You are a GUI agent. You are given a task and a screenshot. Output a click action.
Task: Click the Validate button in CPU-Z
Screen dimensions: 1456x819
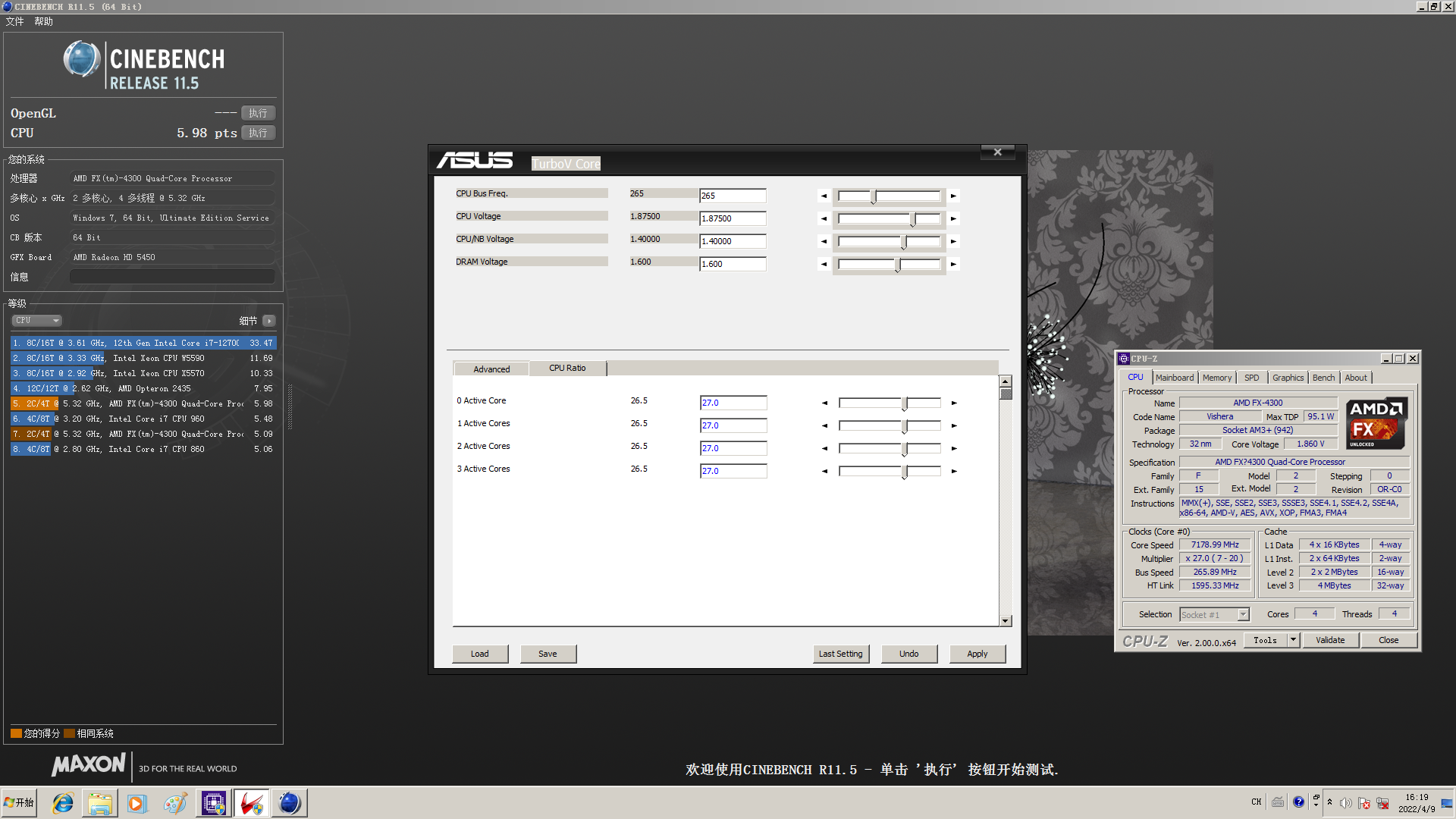point(1330,640)
